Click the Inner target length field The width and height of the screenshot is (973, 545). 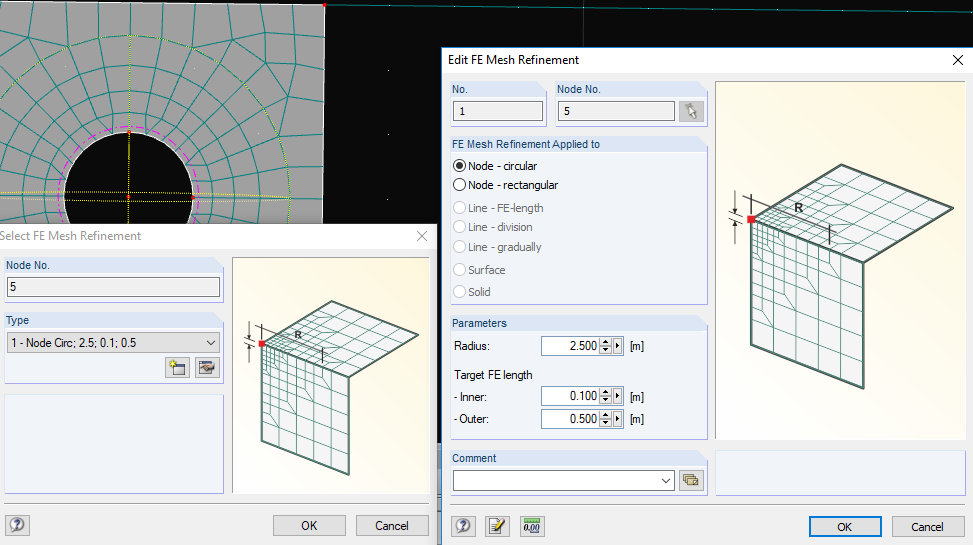click(570, 396)
